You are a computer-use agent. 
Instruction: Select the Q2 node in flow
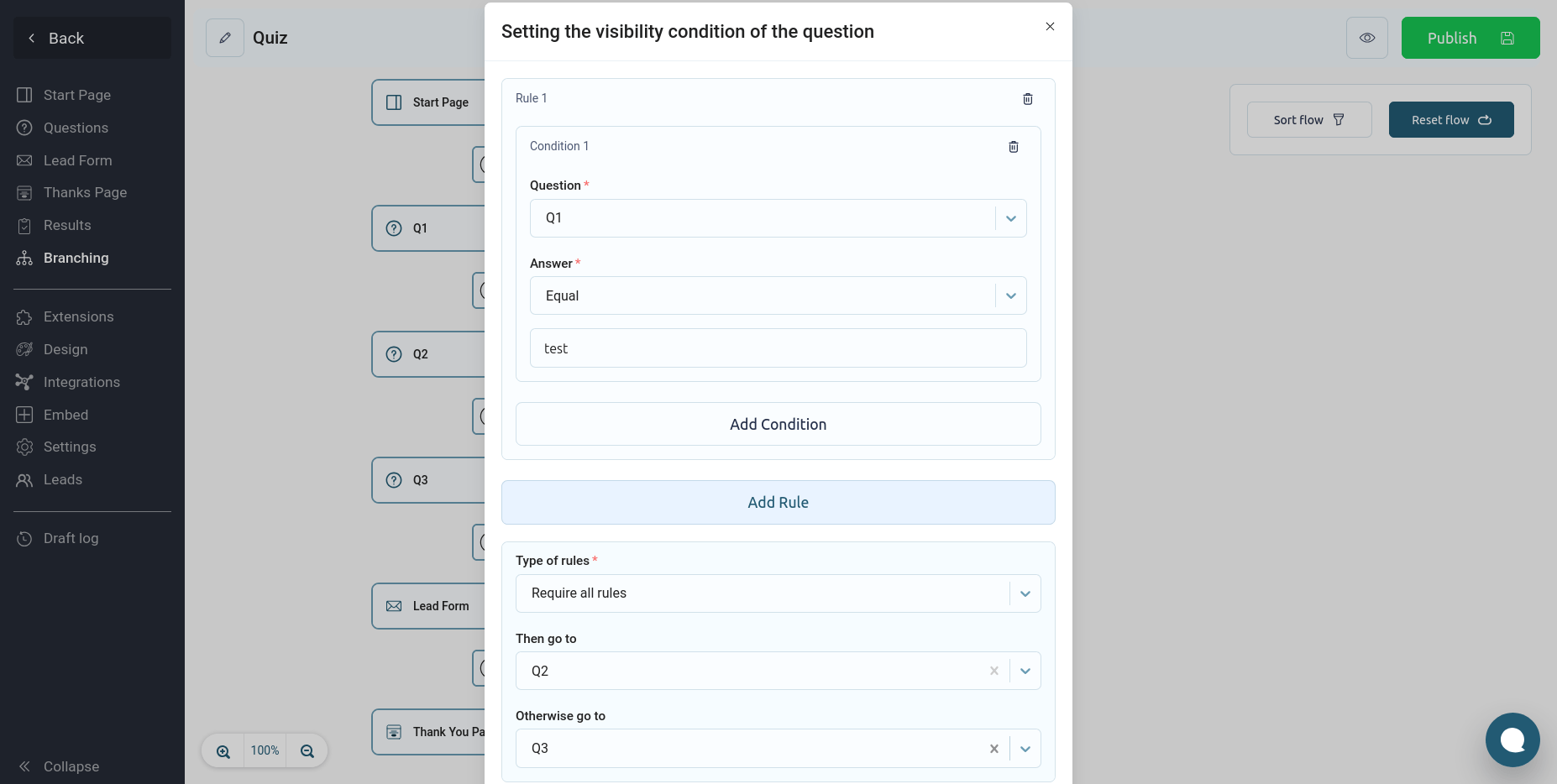pos(428,354)
